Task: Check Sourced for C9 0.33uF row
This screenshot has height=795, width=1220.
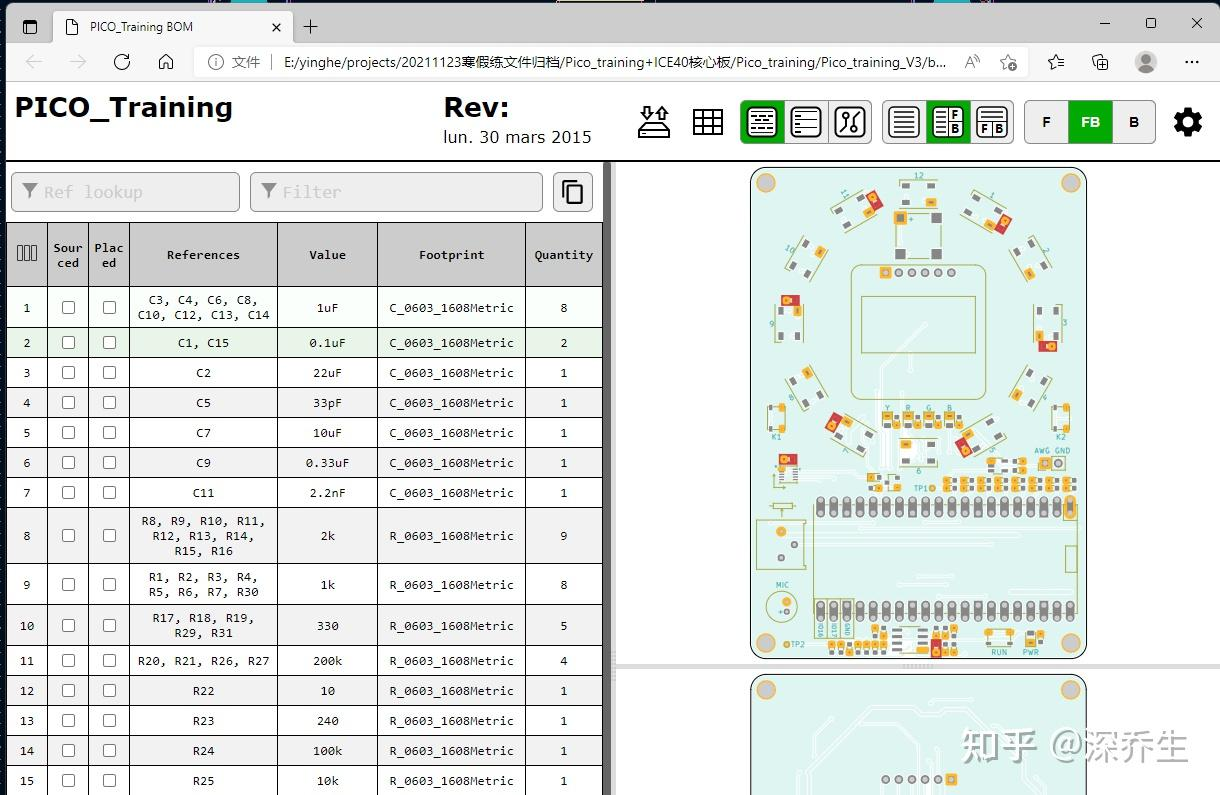Action: coord(68,462)
